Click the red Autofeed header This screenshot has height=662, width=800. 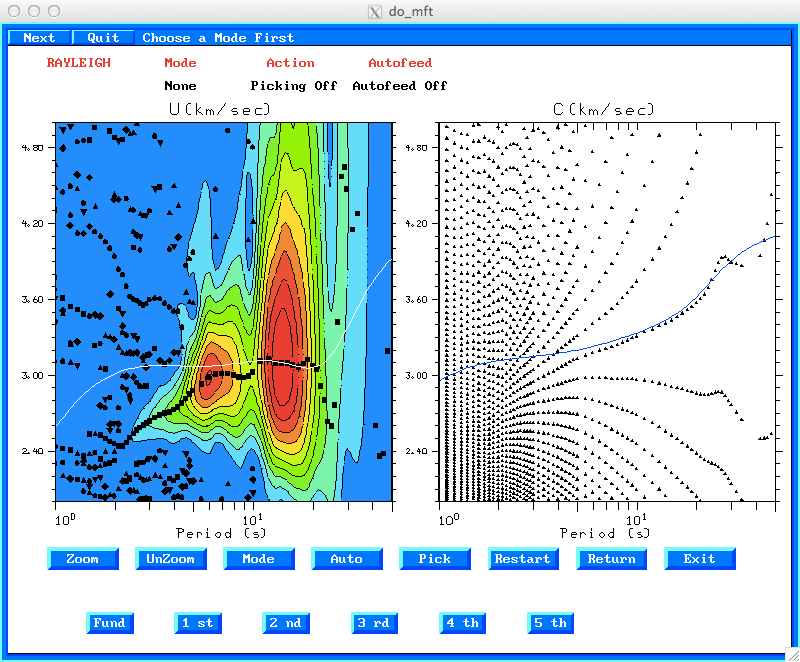click(400, 63)
